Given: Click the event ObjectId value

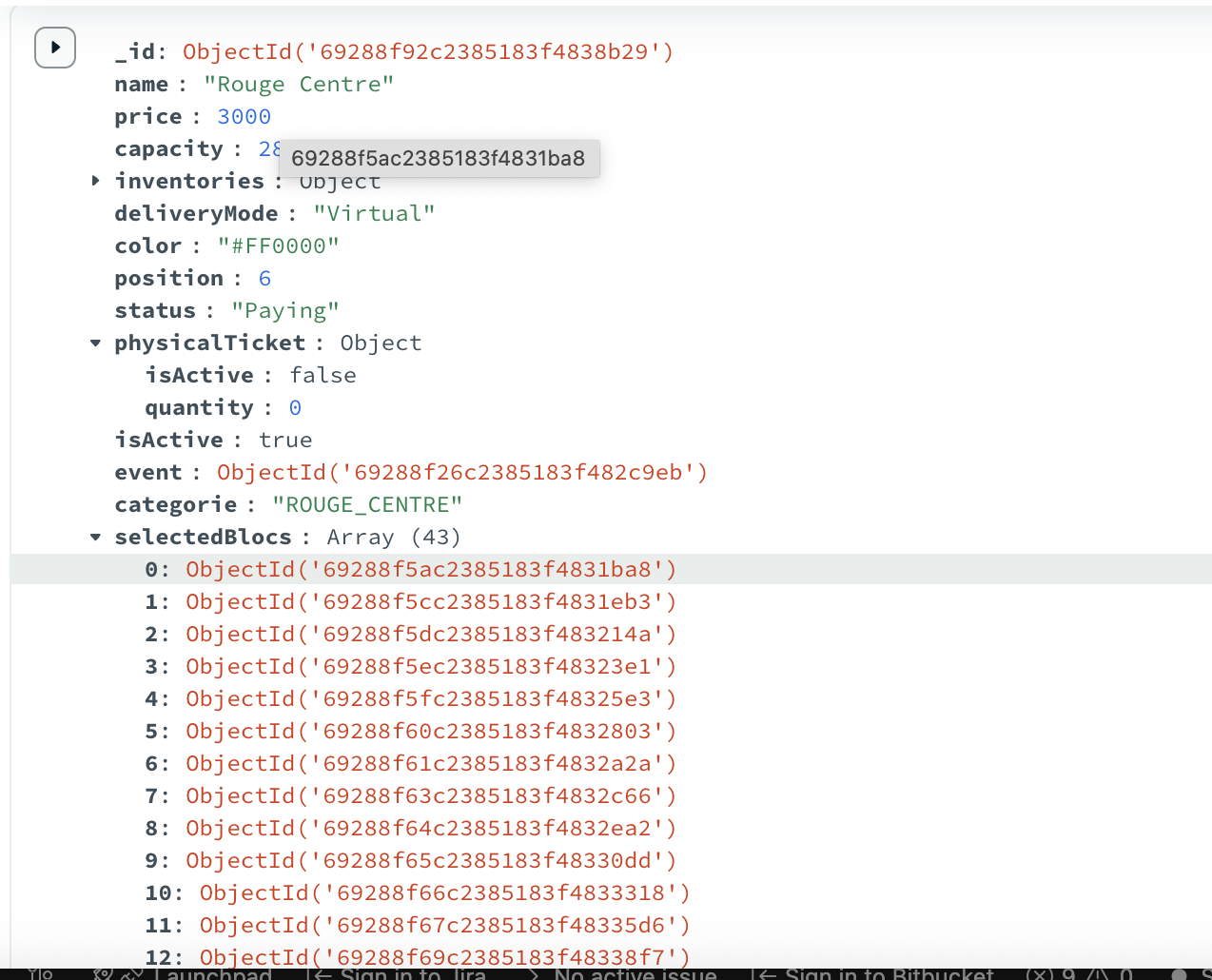Looking at the screenshot, I should tap(462, 473).
